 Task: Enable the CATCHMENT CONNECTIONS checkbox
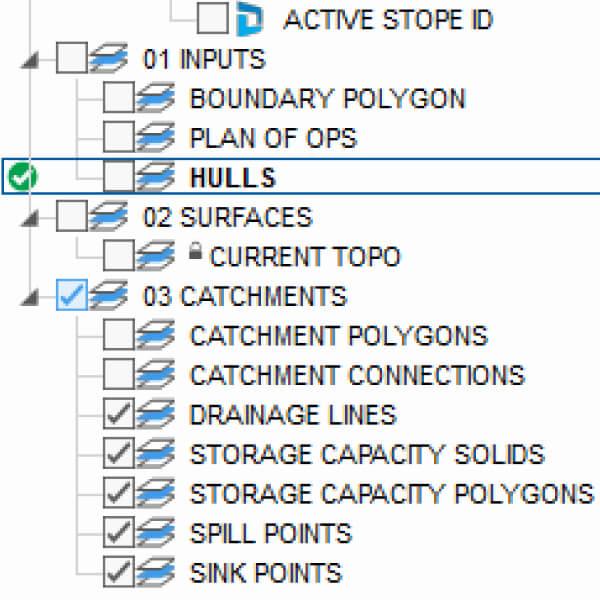(x=119, y=374)
